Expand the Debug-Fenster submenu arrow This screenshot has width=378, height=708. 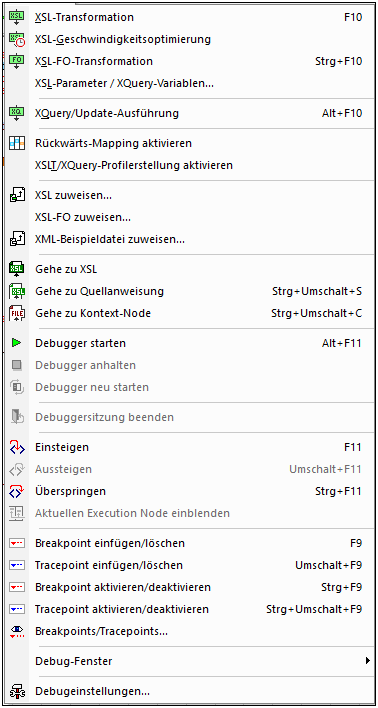point(367,661)
